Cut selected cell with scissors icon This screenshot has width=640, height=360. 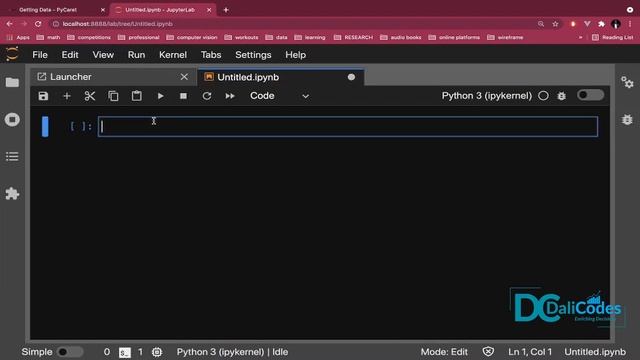90,96
